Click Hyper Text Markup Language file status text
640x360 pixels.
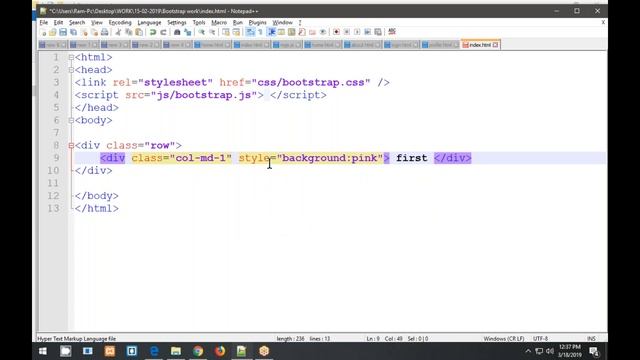77,339
